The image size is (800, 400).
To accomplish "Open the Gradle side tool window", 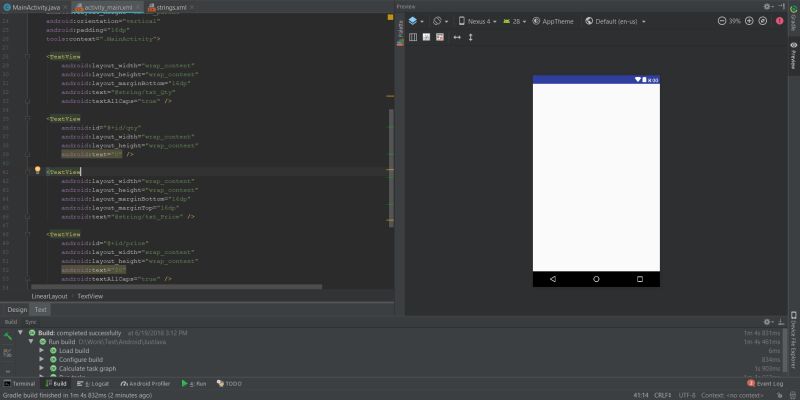I will [793, 17].
